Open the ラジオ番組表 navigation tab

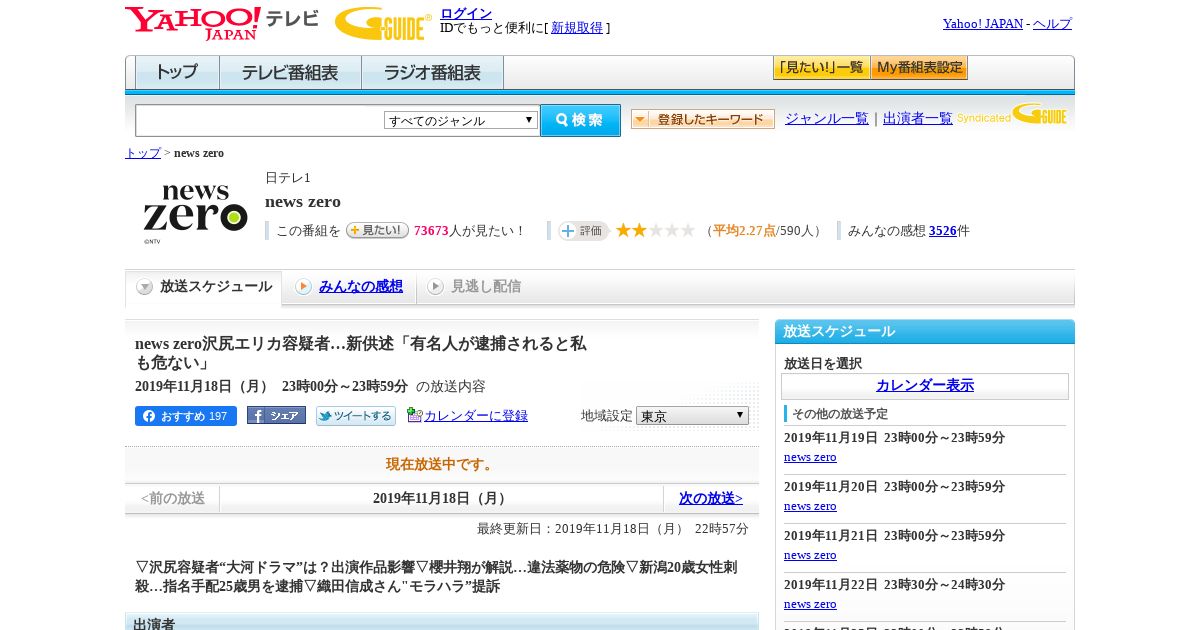coord(432,73)
